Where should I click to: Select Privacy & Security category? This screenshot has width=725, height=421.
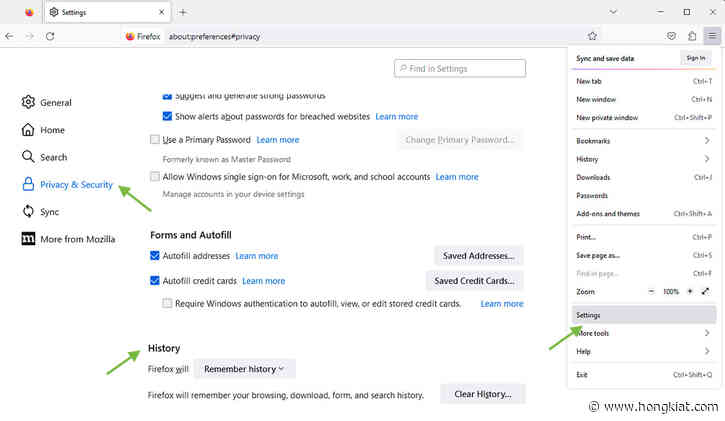67,184
